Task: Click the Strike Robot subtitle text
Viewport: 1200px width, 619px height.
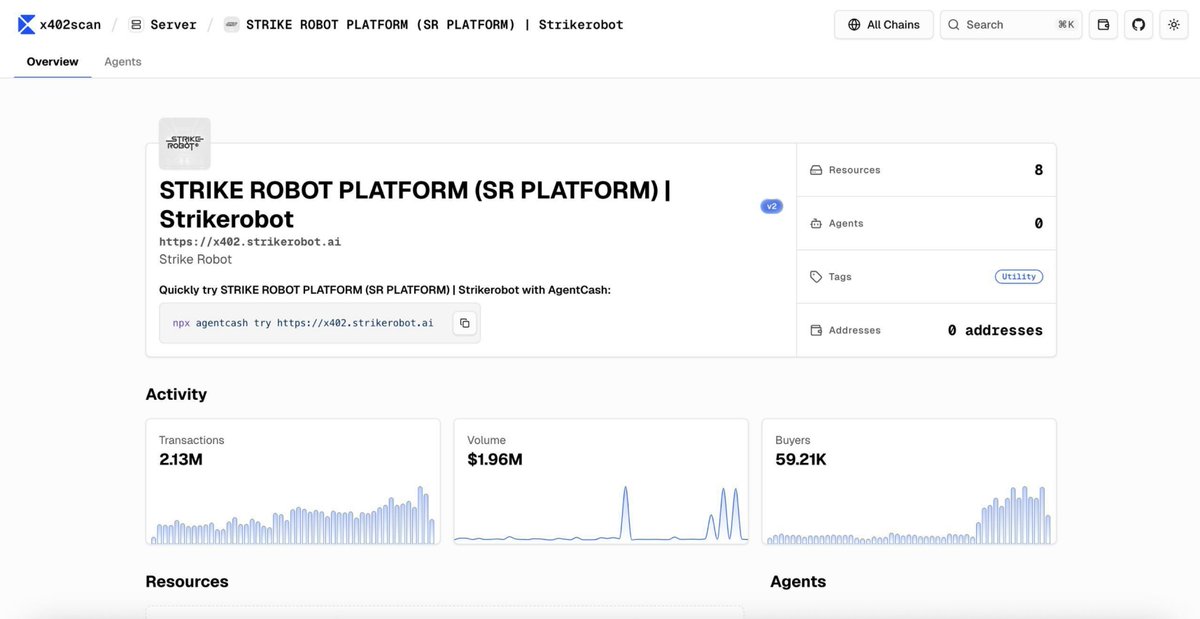Action: coord(195,259)
